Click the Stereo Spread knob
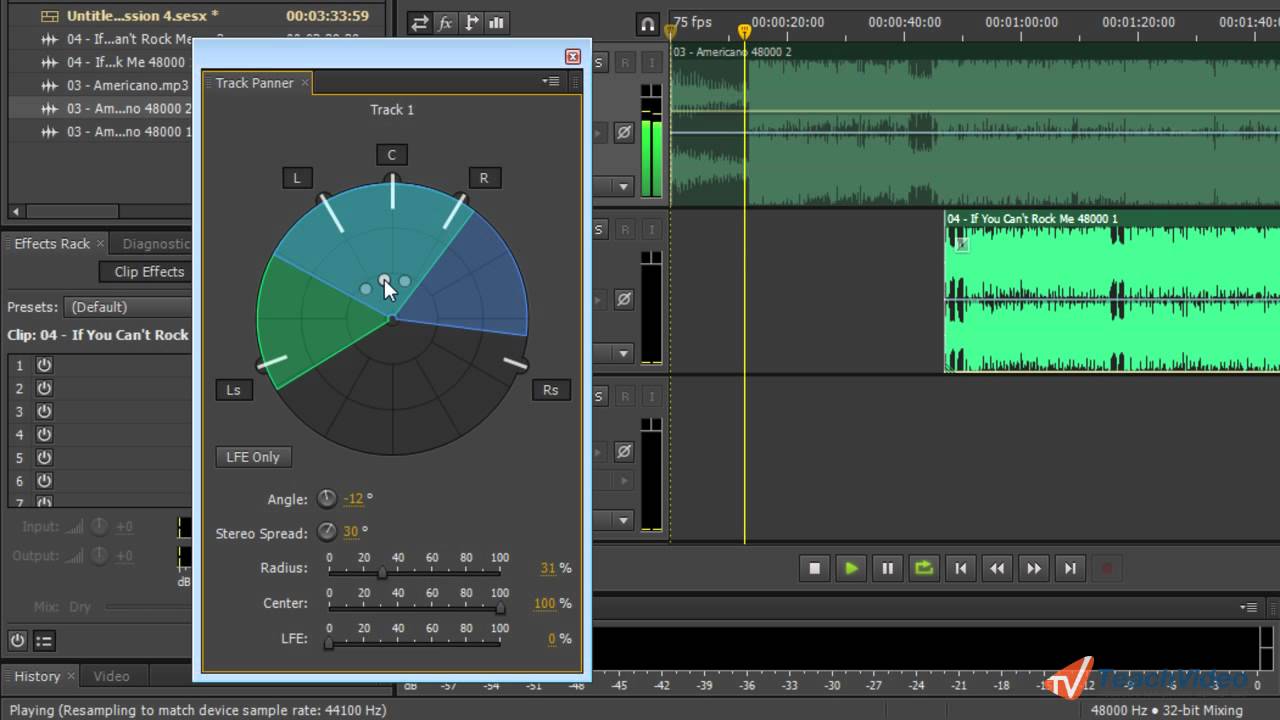 pyautogui.click(x=327, y=532)
